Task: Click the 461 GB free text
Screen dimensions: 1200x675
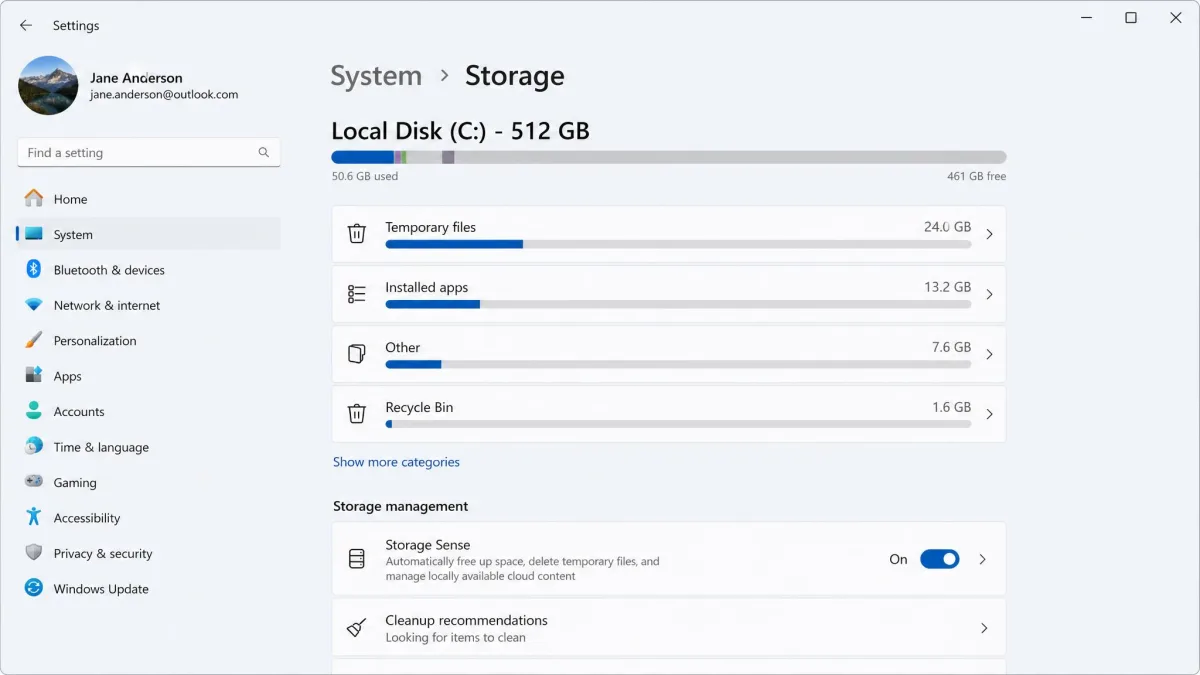Action: tap(976, 176)
